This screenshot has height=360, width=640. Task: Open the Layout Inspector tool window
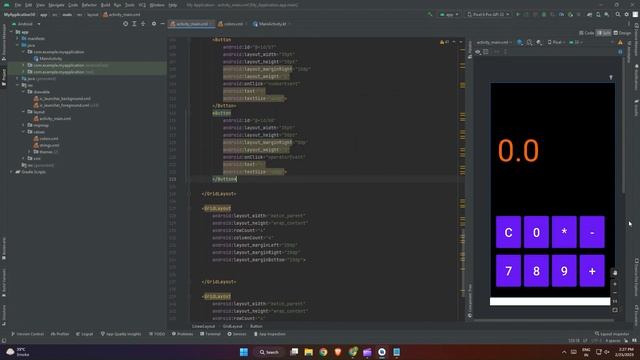[x=612, y=334]
